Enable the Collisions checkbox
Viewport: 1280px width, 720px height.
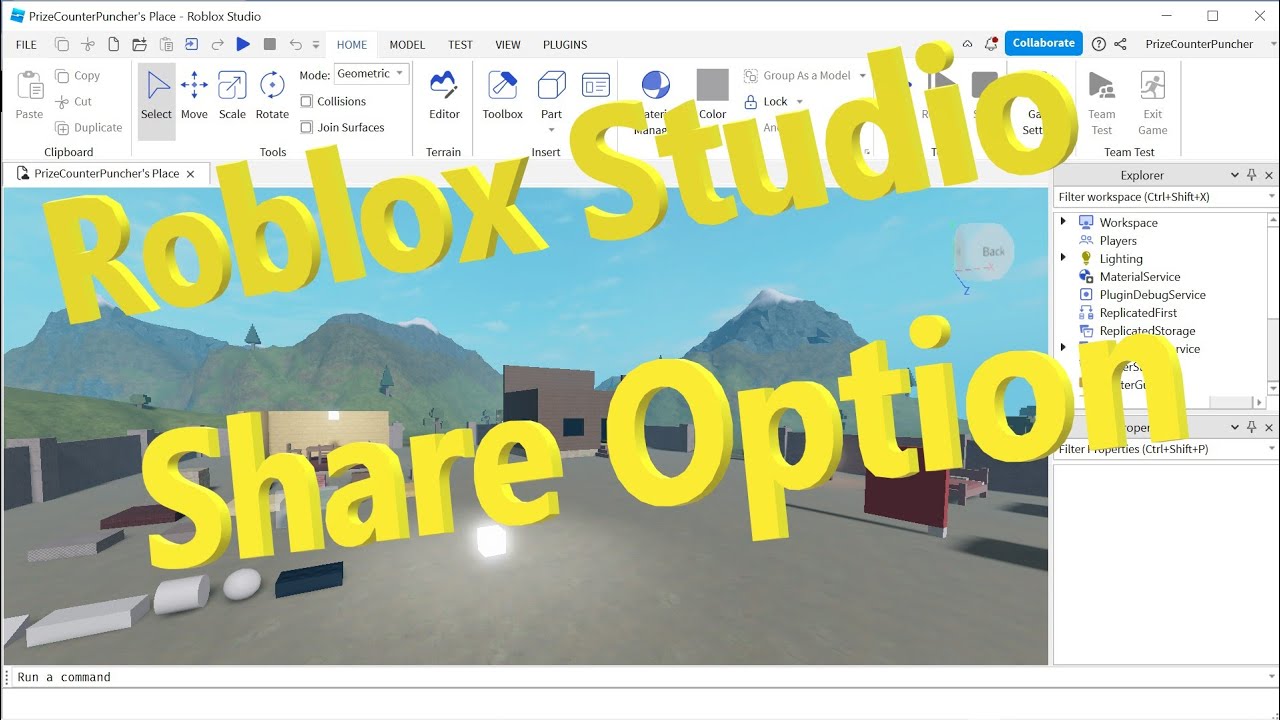click(x=307, y=101)
